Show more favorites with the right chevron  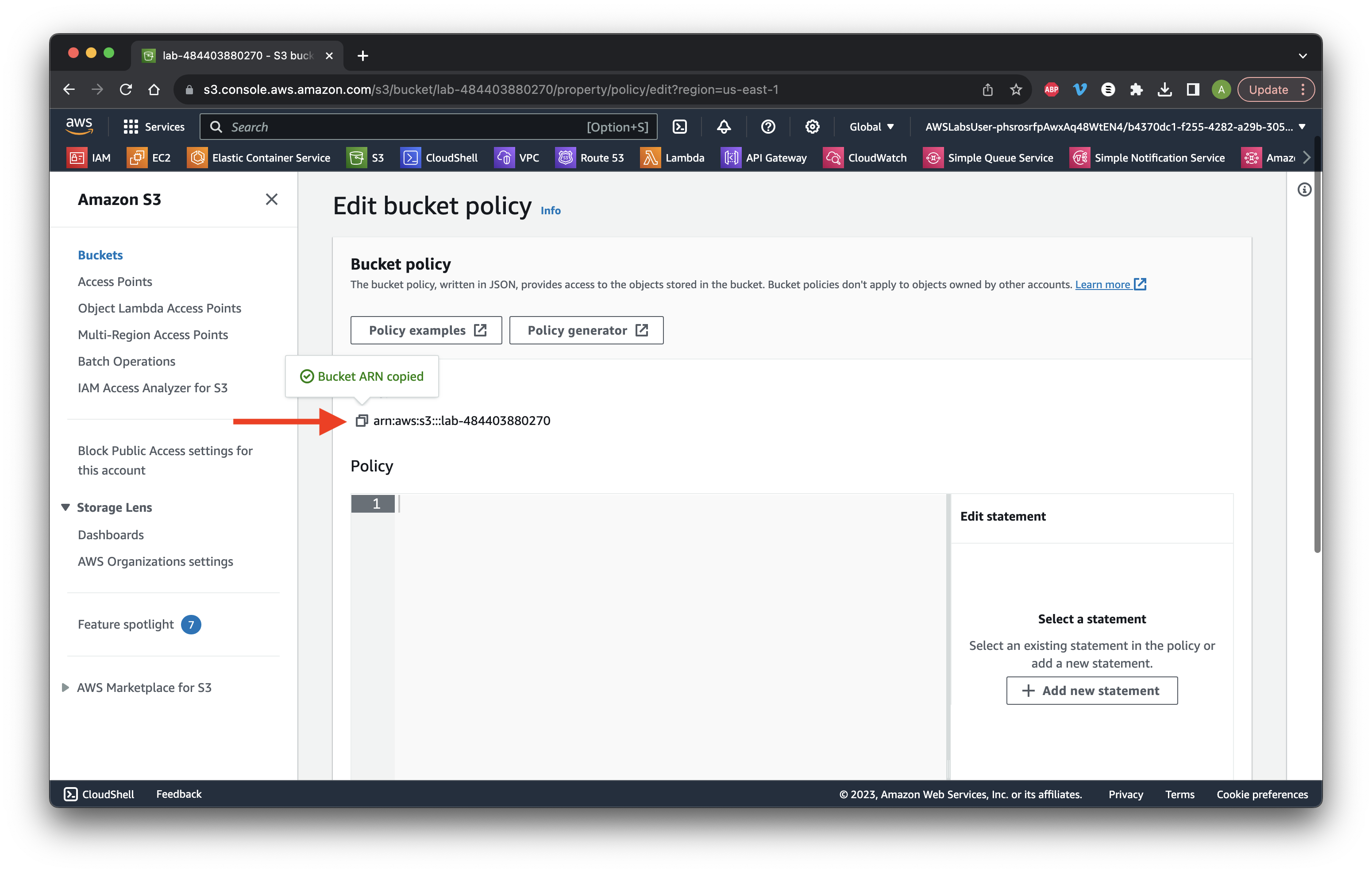coord(1306,158)
